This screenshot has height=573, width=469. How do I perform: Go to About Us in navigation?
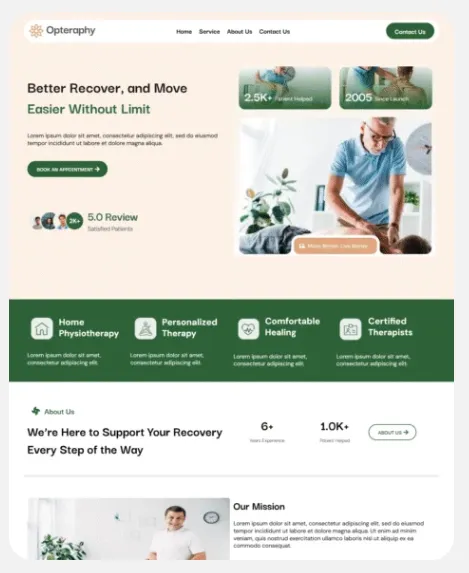(x=239, y=32)
